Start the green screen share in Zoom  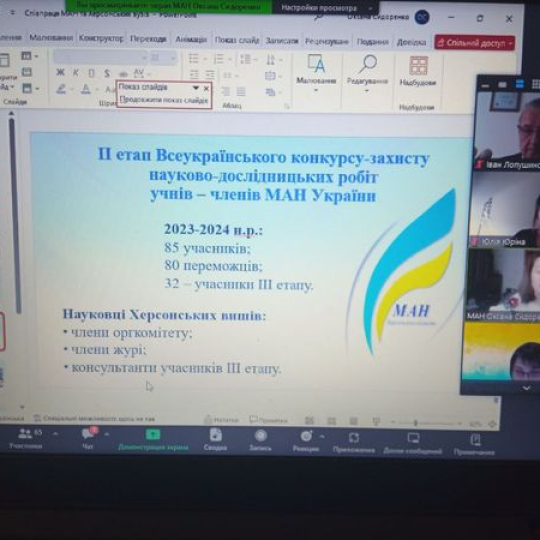(153, 440)
